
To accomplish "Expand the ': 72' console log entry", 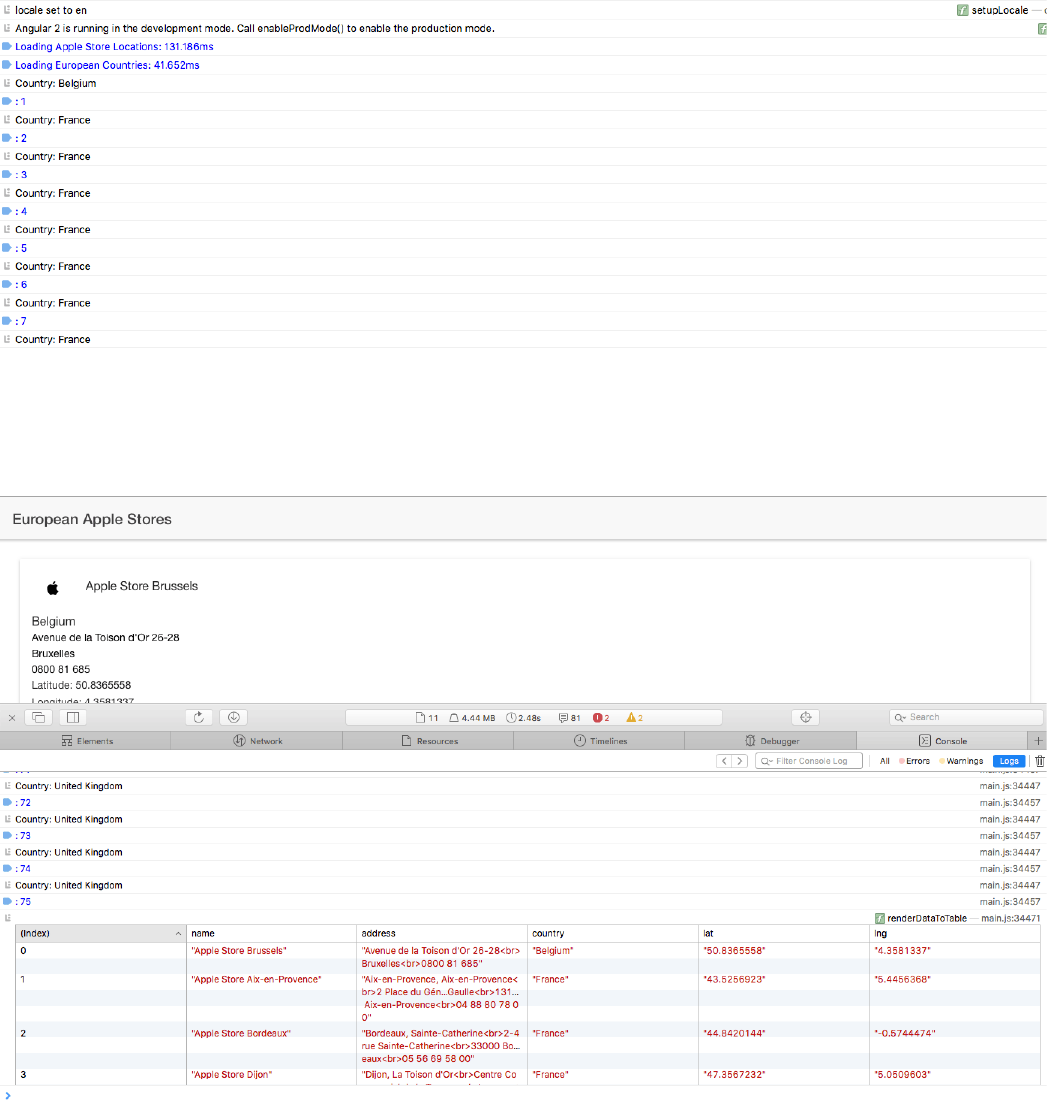I will click(x=7, y=802).
